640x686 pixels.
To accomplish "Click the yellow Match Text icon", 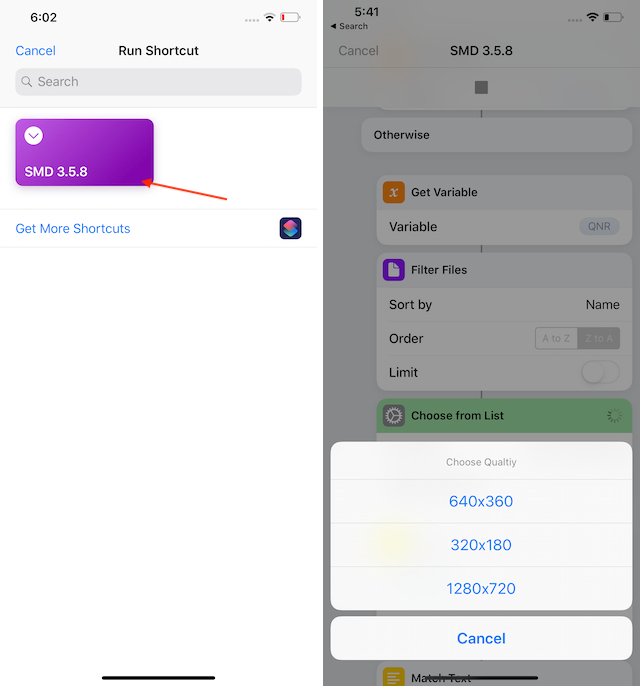I will point(394,677).
